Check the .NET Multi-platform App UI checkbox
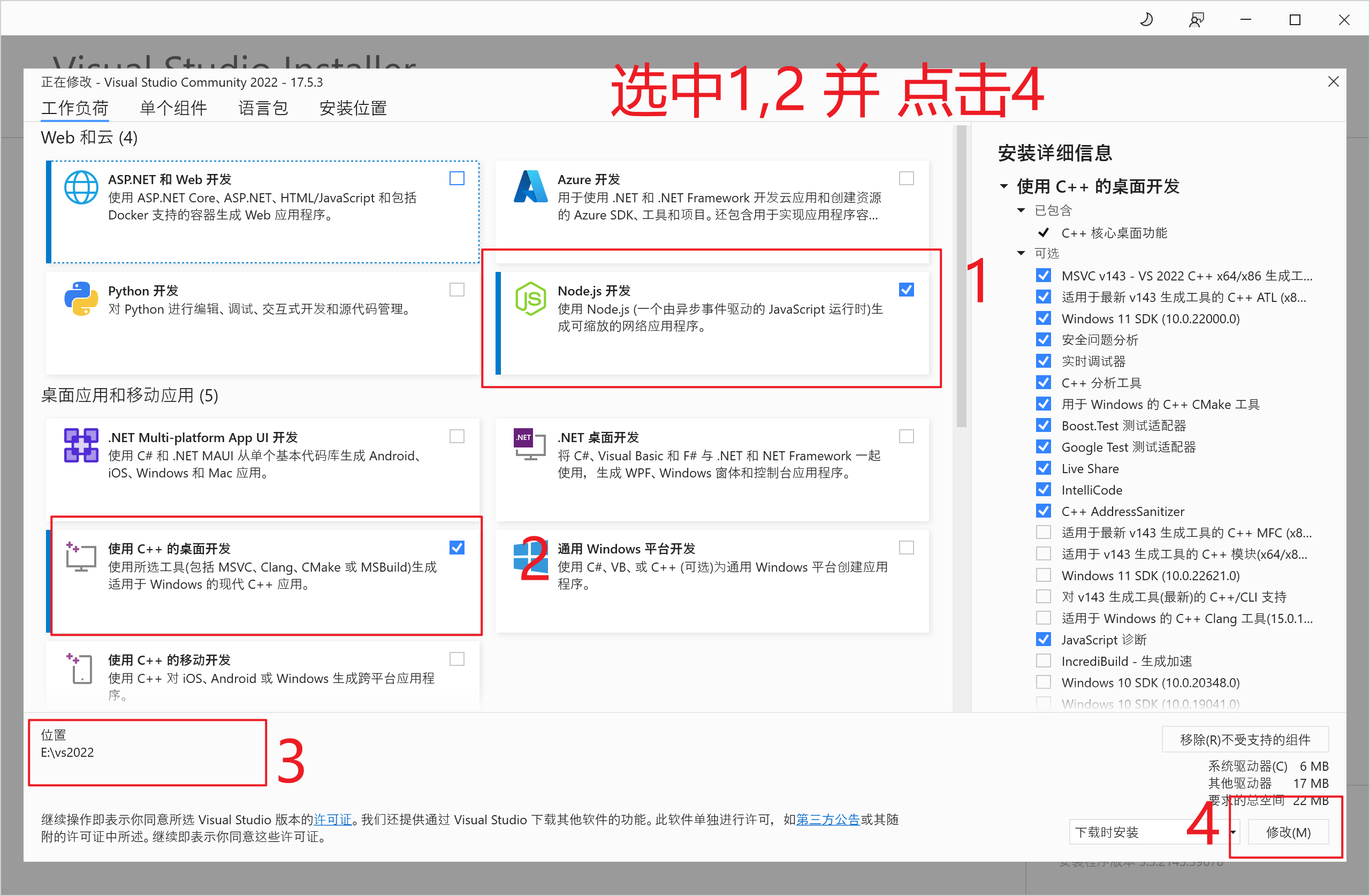This screenshot has height=896, width=1370. 457,436
